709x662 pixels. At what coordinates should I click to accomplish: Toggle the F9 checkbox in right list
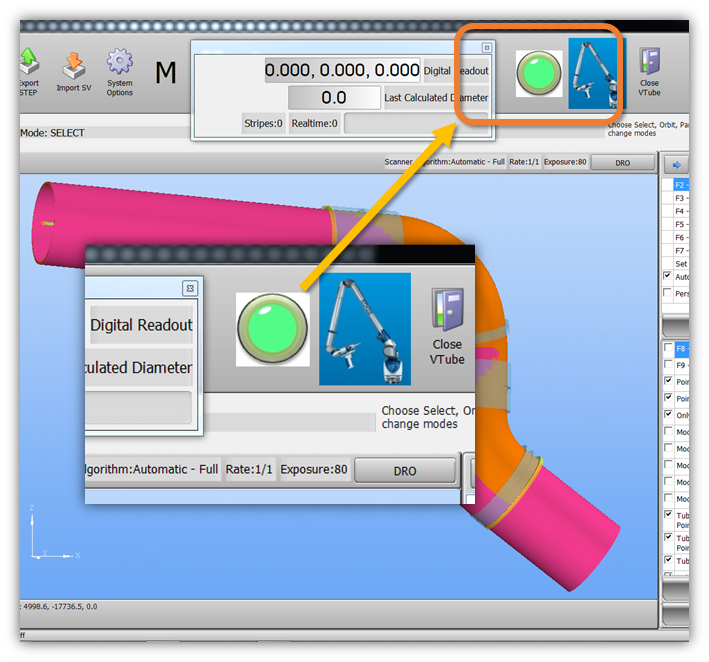tap(668, 365)
